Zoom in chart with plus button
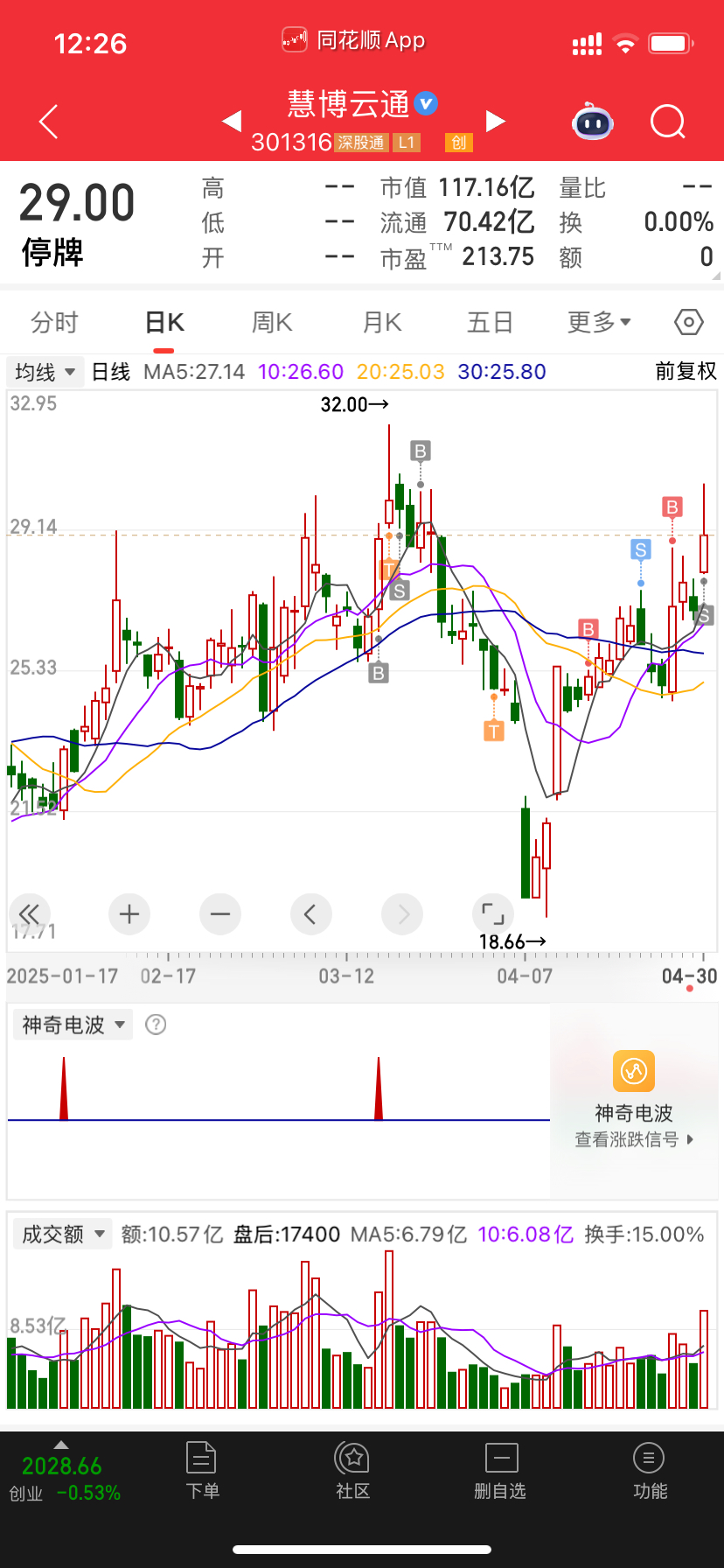This screenshot has width=724, height=1568. pos(129,914)
